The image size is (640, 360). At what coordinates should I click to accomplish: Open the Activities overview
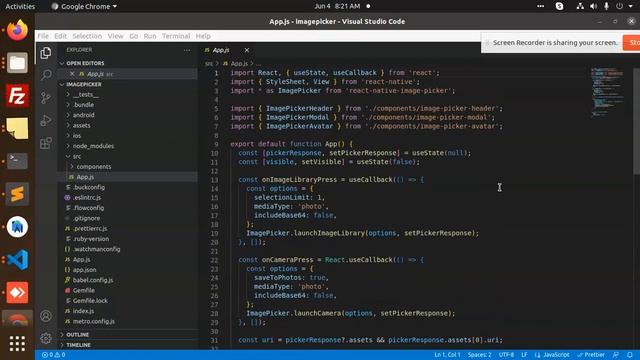click(20, 6)
